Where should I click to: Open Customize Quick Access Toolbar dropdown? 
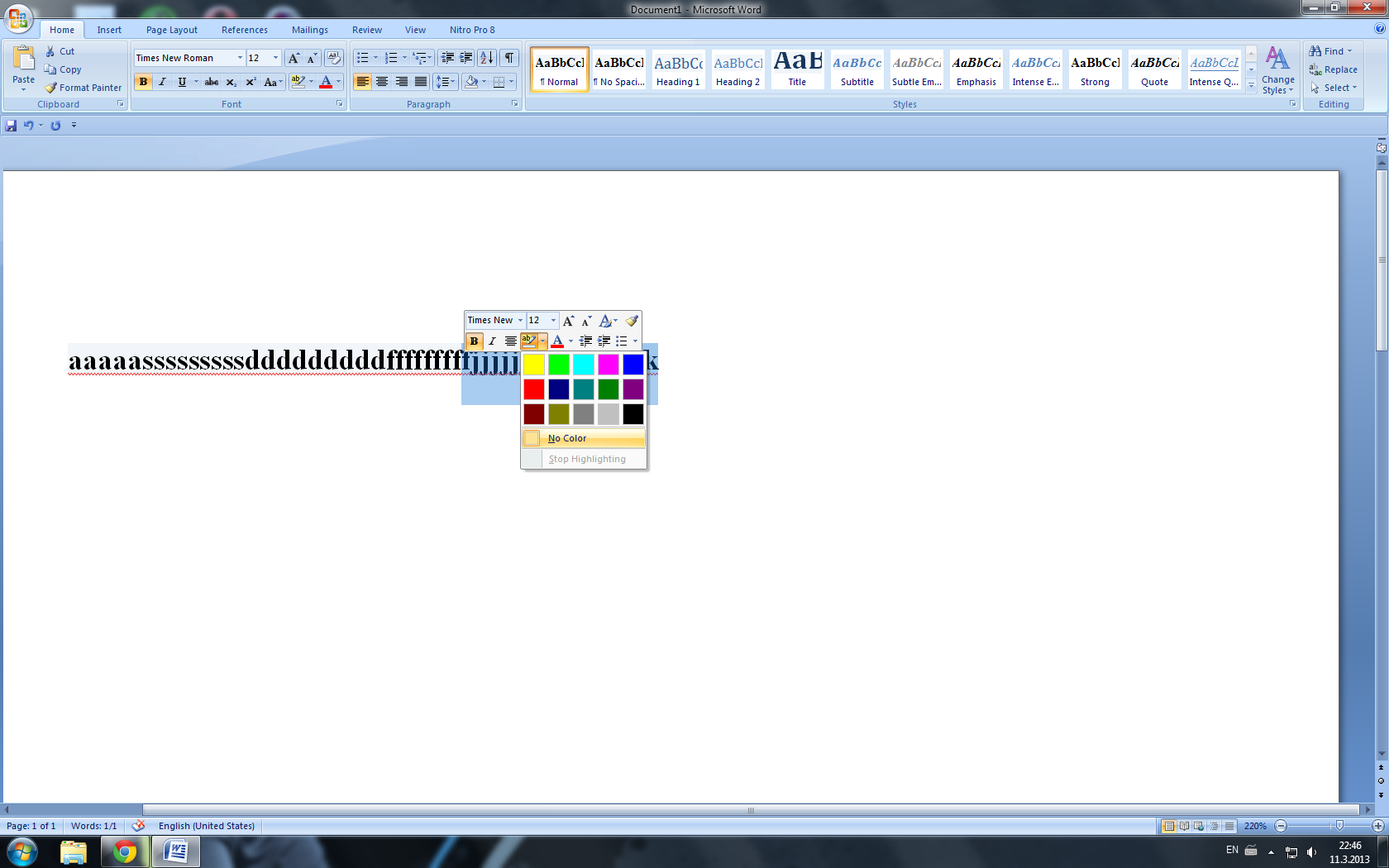74,126
